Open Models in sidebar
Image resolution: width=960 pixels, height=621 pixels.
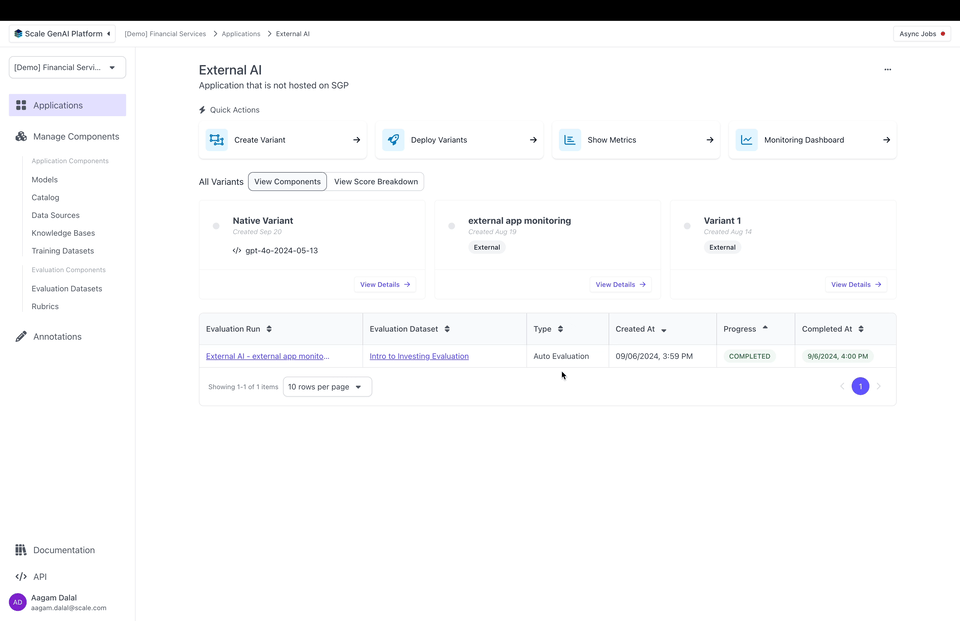coord(45,179)
